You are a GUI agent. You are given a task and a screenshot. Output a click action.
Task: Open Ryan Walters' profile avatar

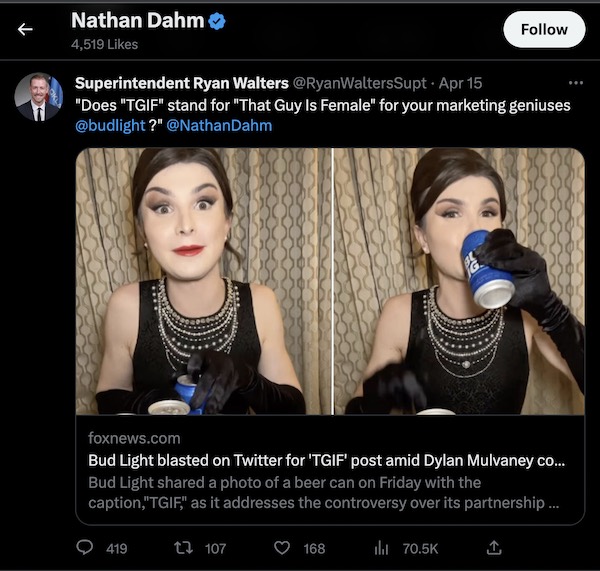click(38, 96)
